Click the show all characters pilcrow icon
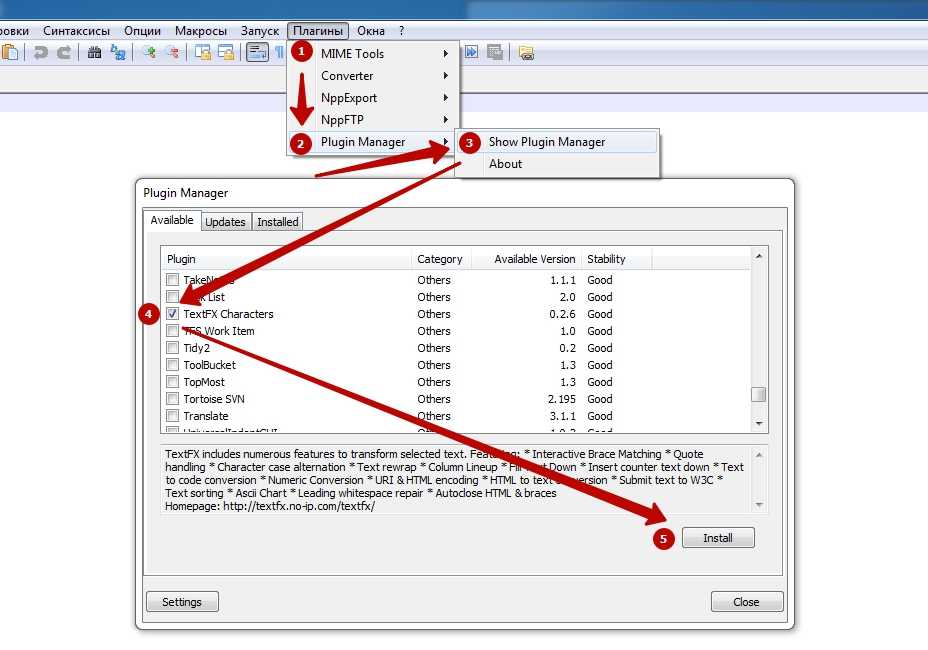The image size is (928, 650). 279,53
